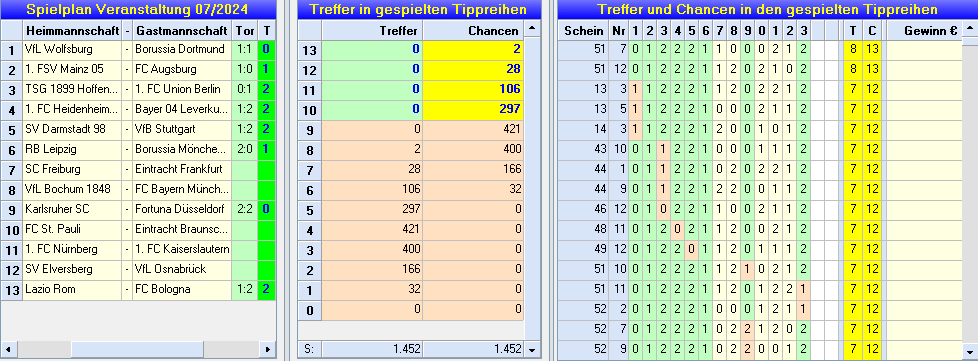This screenshot has width=978, height=361.
Task: Click row header 13 for Lazio Rom
Action: pyautogui.click(x=11, y=289)
